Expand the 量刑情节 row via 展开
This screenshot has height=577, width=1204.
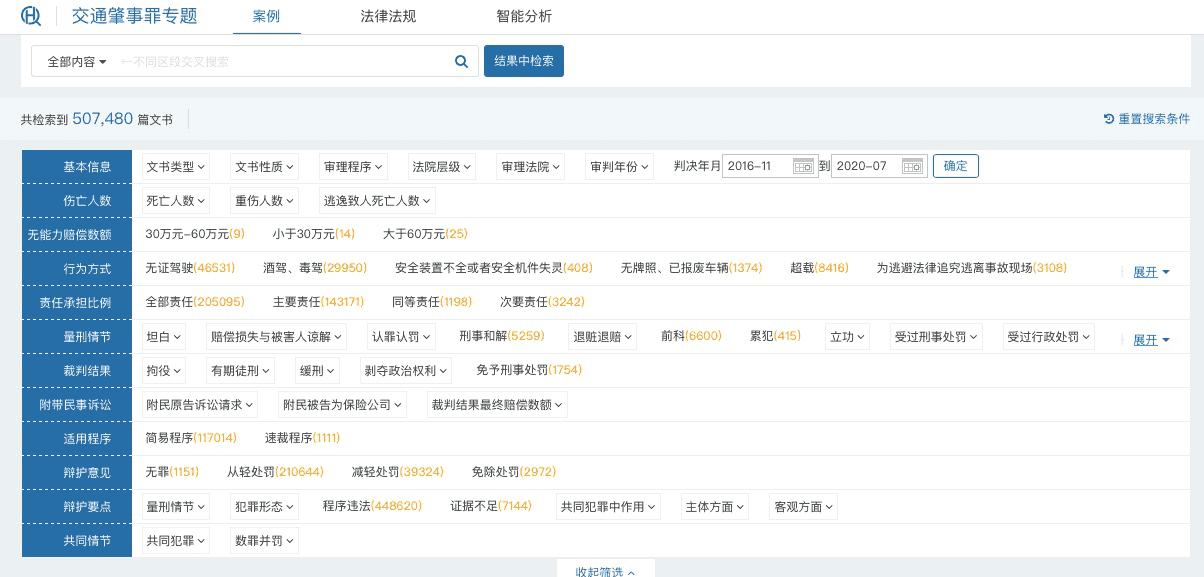click(1151, 340)
